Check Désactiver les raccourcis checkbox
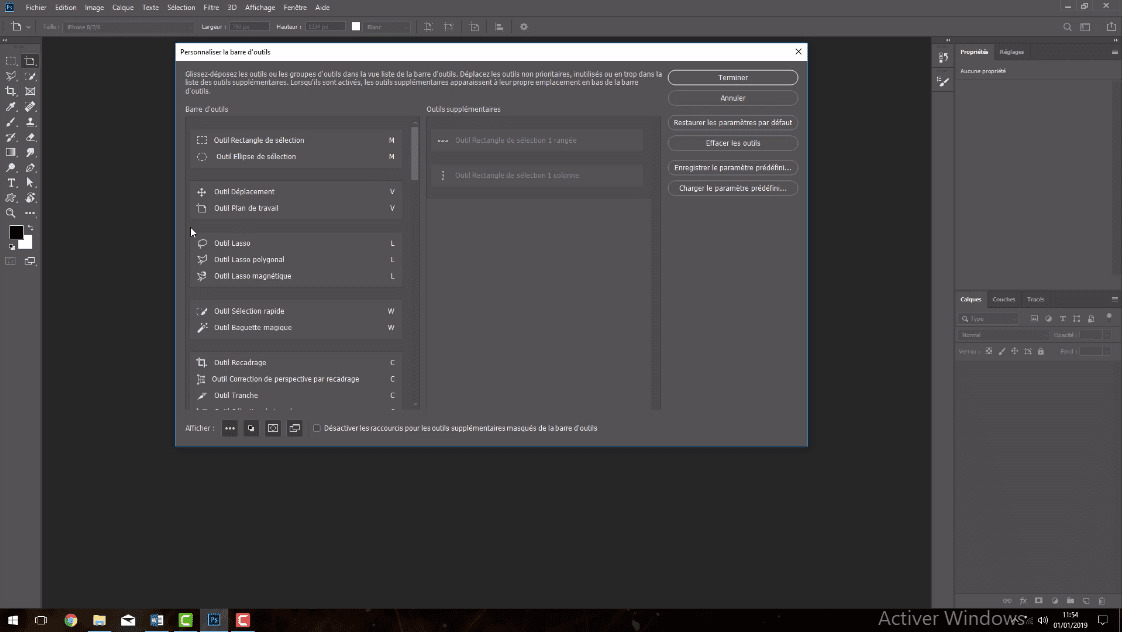This screenshot has height=632, width=1122. pyautogui.click(x=316, y=428)
